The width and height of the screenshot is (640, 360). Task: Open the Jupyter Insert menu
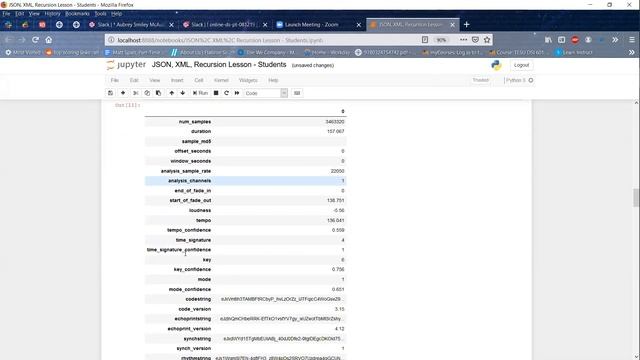coord(177,80)
